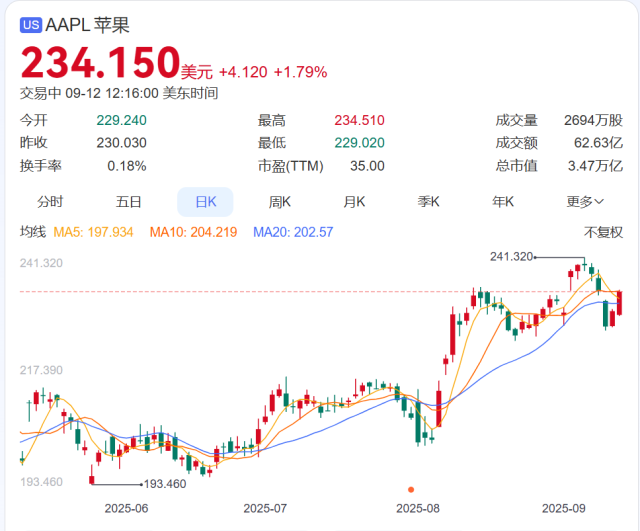Click the 241.320 high price marker

pyautogui.click(x=511, y=257)
